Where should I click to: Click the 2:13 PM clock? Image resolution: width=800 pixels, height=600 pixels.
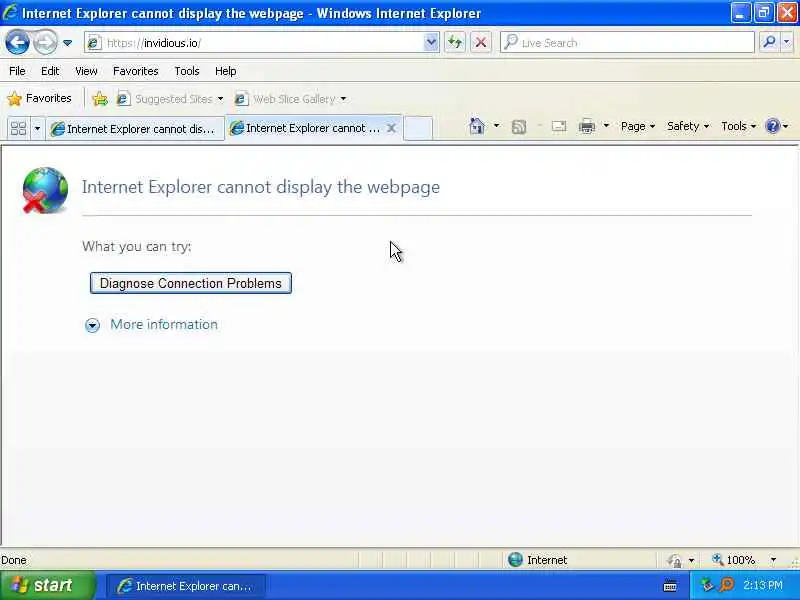click(763, 585)
